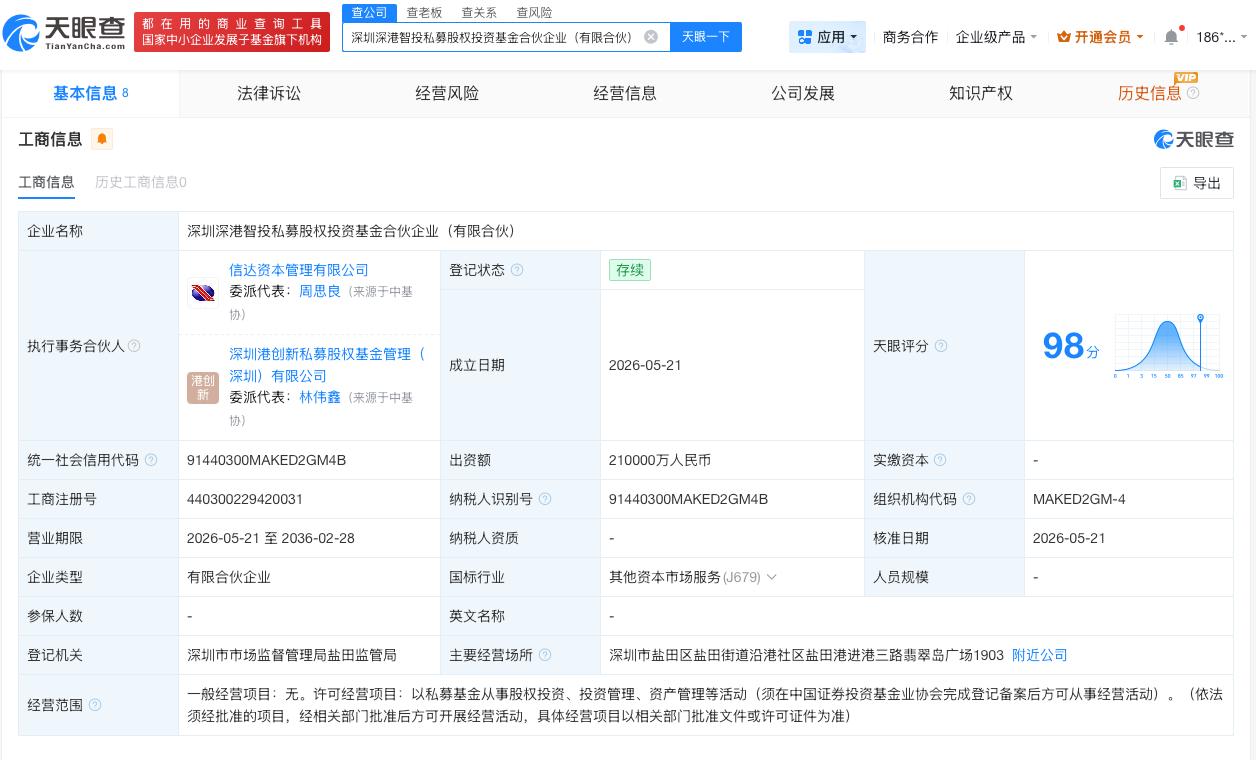1256x760 pixels.
Task: Click help icon next to 纳税人识别号
Action: click(x=545, y=499)
